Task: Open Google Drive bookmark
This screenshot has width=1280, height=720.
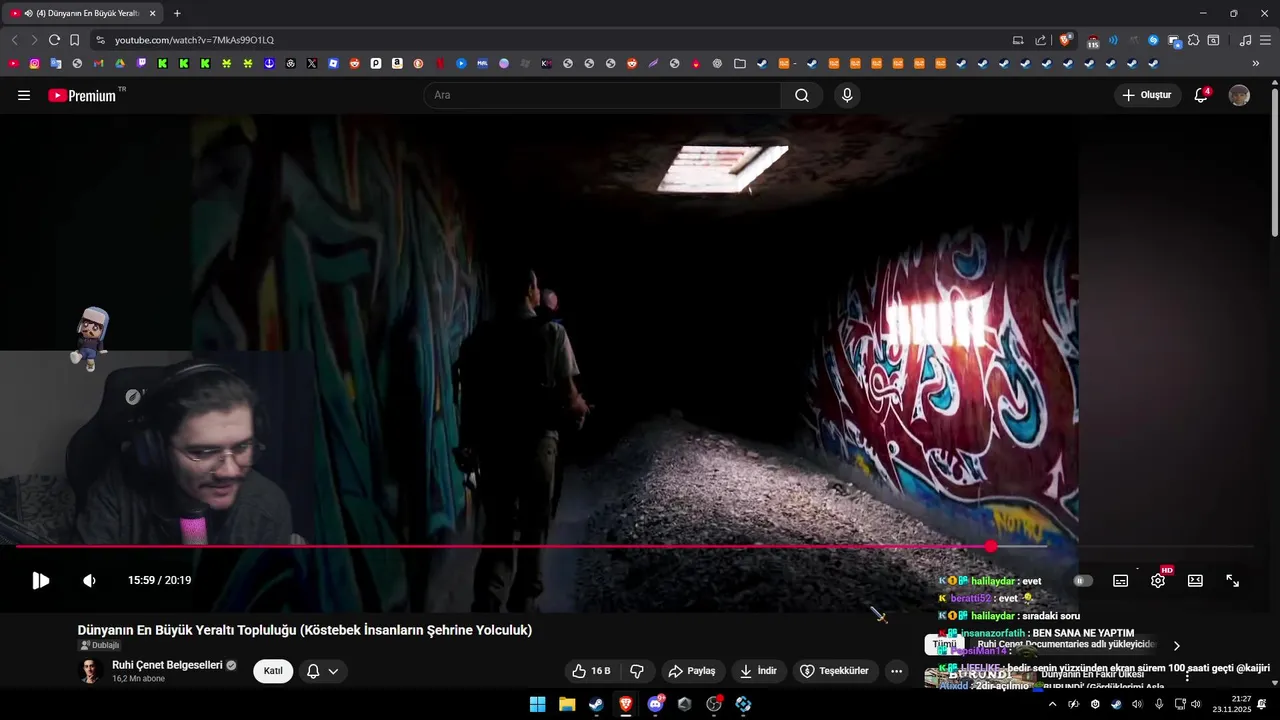Action: point(120,63)
